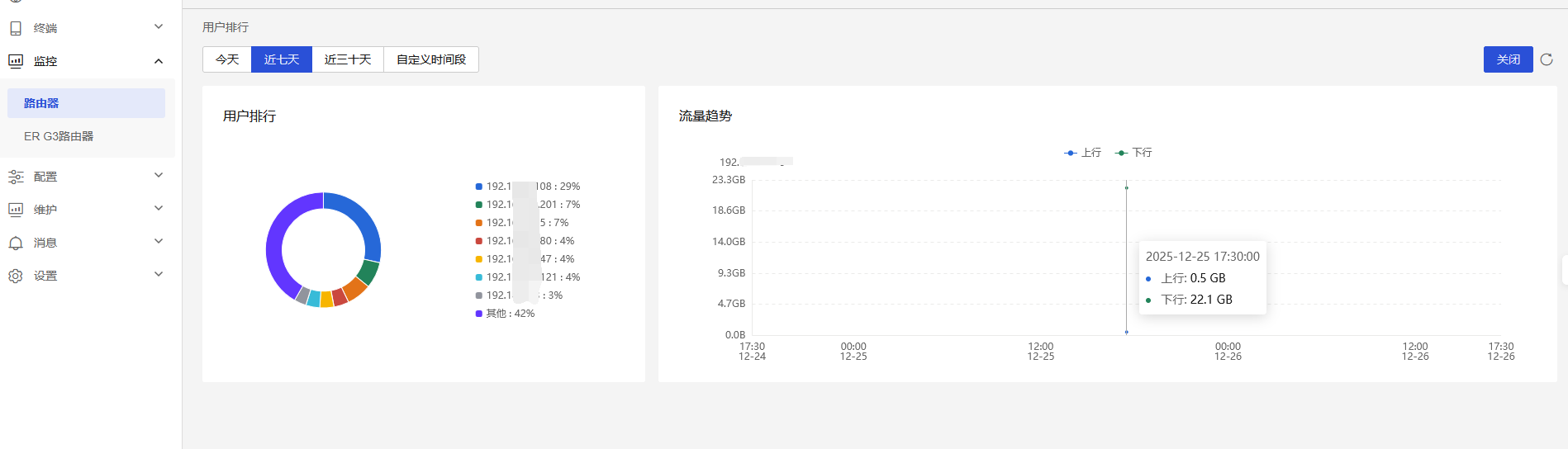Click the 设置 gear icon

[16, 276]
